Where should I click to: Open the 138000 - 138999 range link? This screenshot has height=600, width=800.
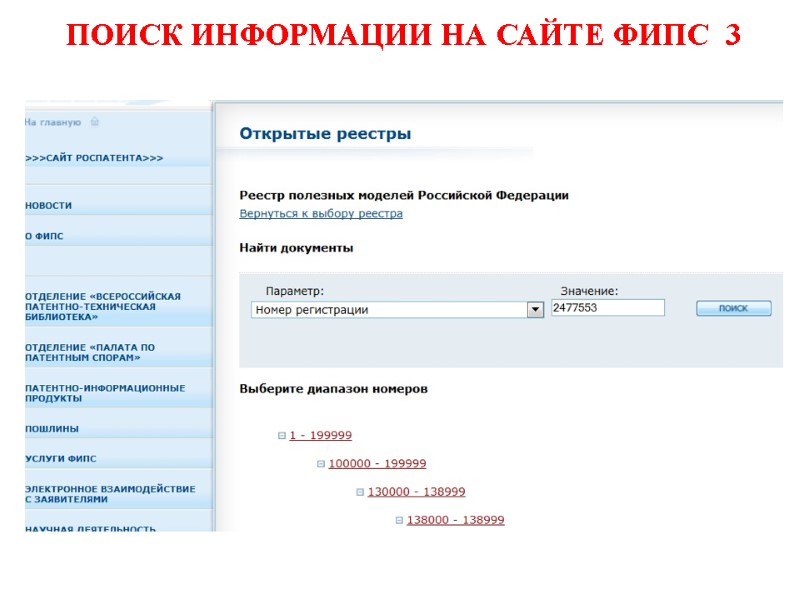point(455,519)
